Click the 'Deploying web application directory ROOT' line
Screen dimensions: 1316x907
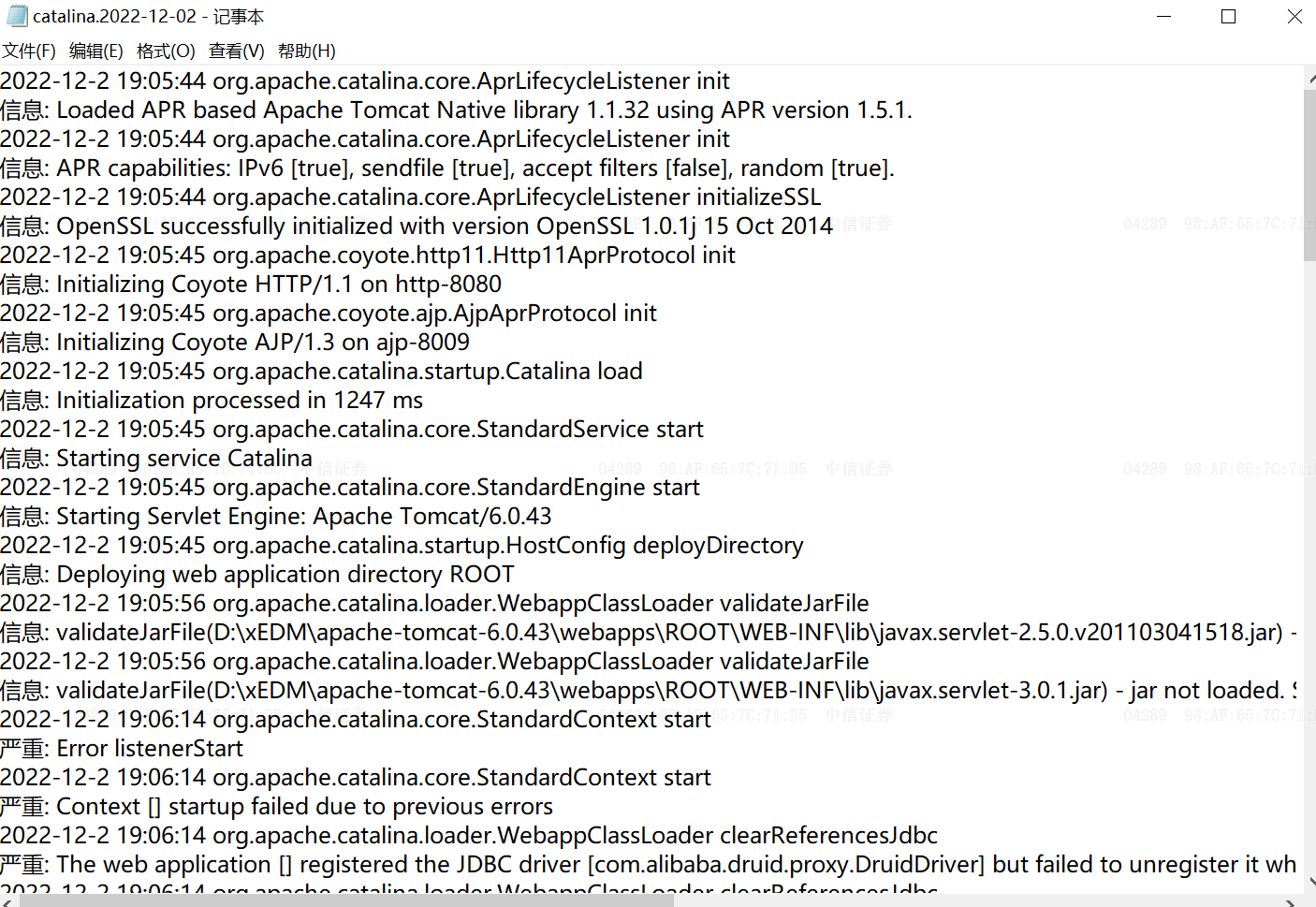click(257, 574)
